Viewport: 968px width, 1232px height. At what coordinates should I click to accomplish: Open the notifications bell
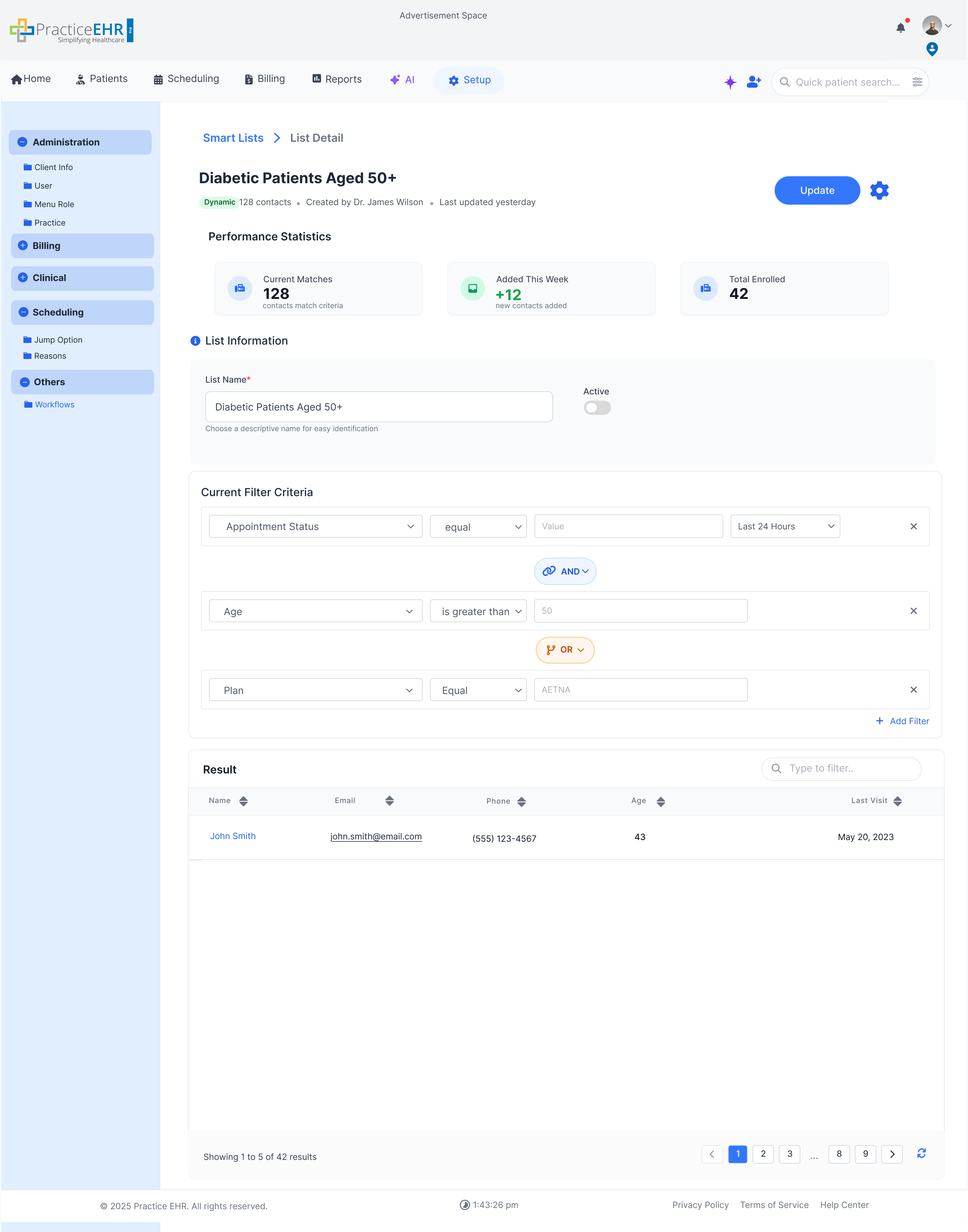[900, 28]
